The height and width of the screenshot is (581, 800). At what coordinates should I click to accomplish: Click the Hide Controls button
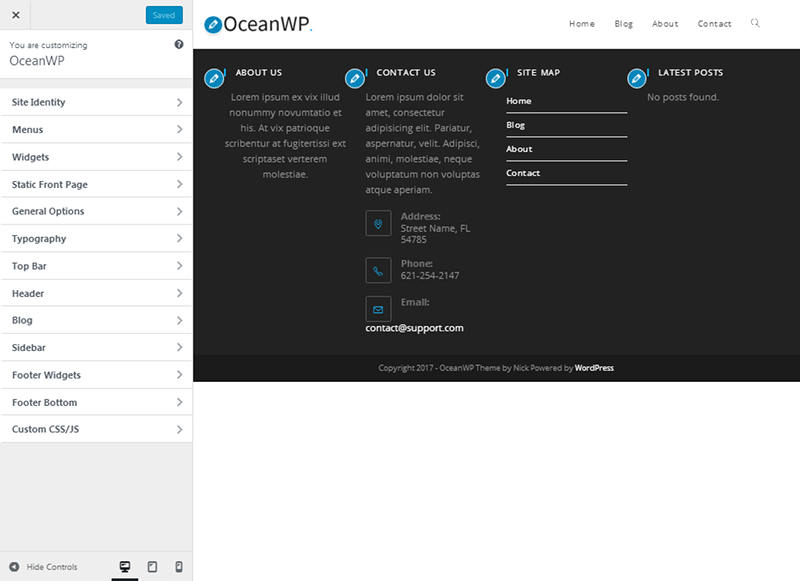pyautogui.click(x=43, y=567)
